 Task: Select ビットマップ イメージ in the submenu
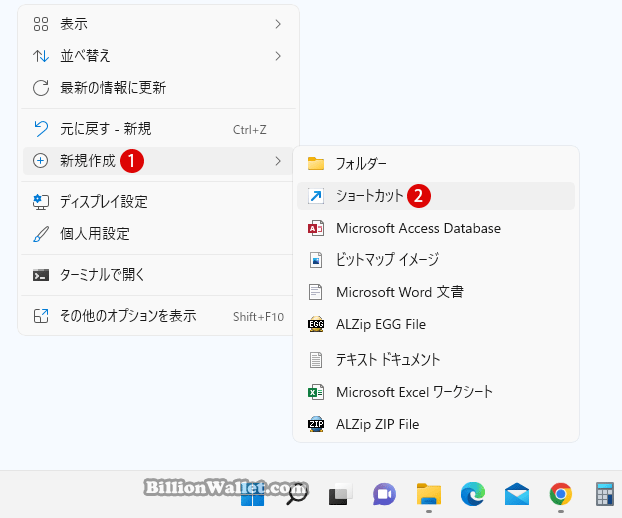(x=436, y=260)
